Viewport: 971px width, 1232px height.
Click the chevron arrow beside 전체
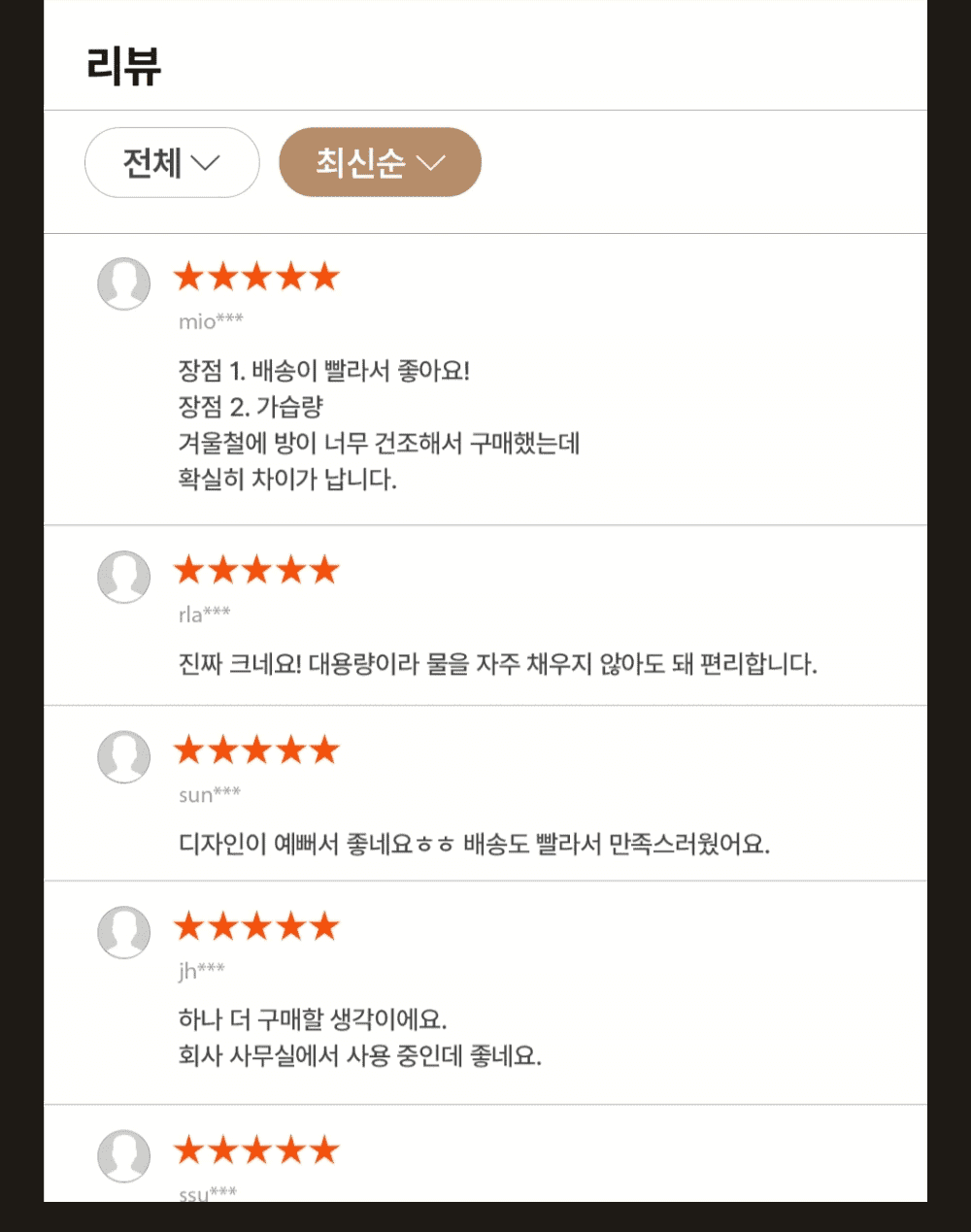(206, 163)
